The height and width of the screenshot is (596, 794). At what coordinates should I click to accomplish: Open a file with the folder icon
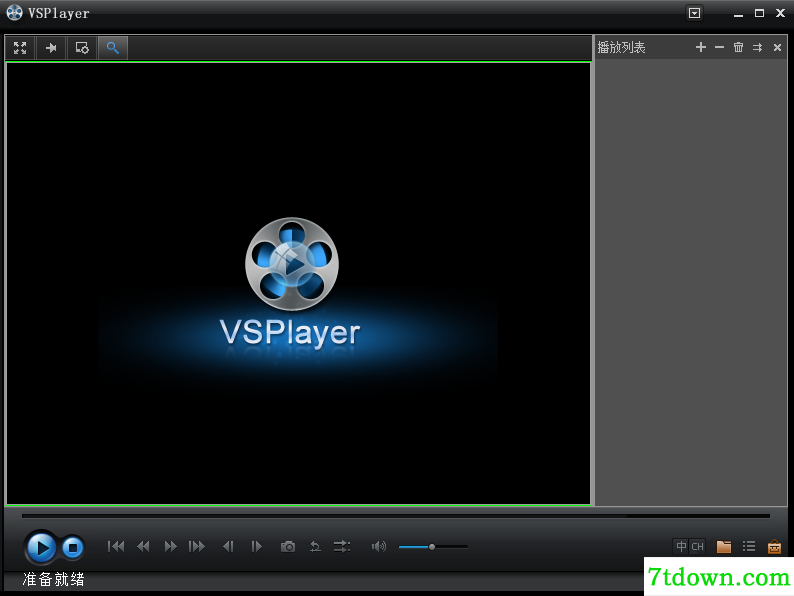coord(724,546)
